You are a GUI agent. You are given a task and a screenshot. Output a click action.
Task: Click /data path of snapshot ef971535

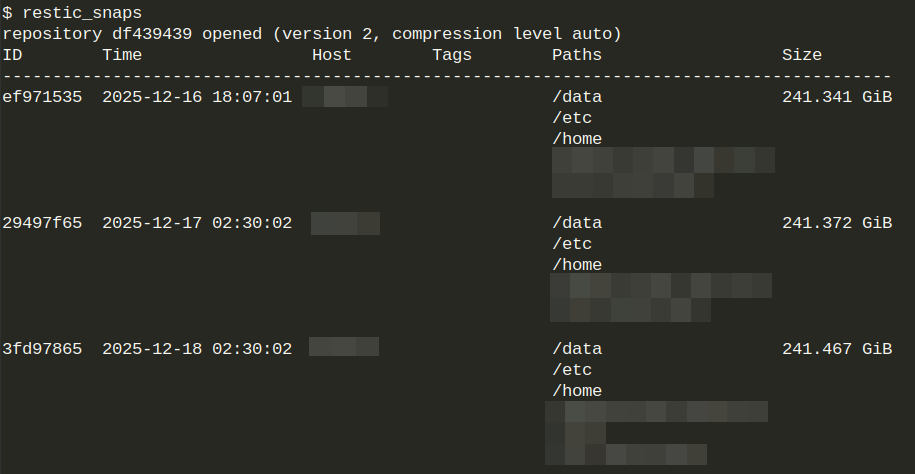[x=577, y=97]
